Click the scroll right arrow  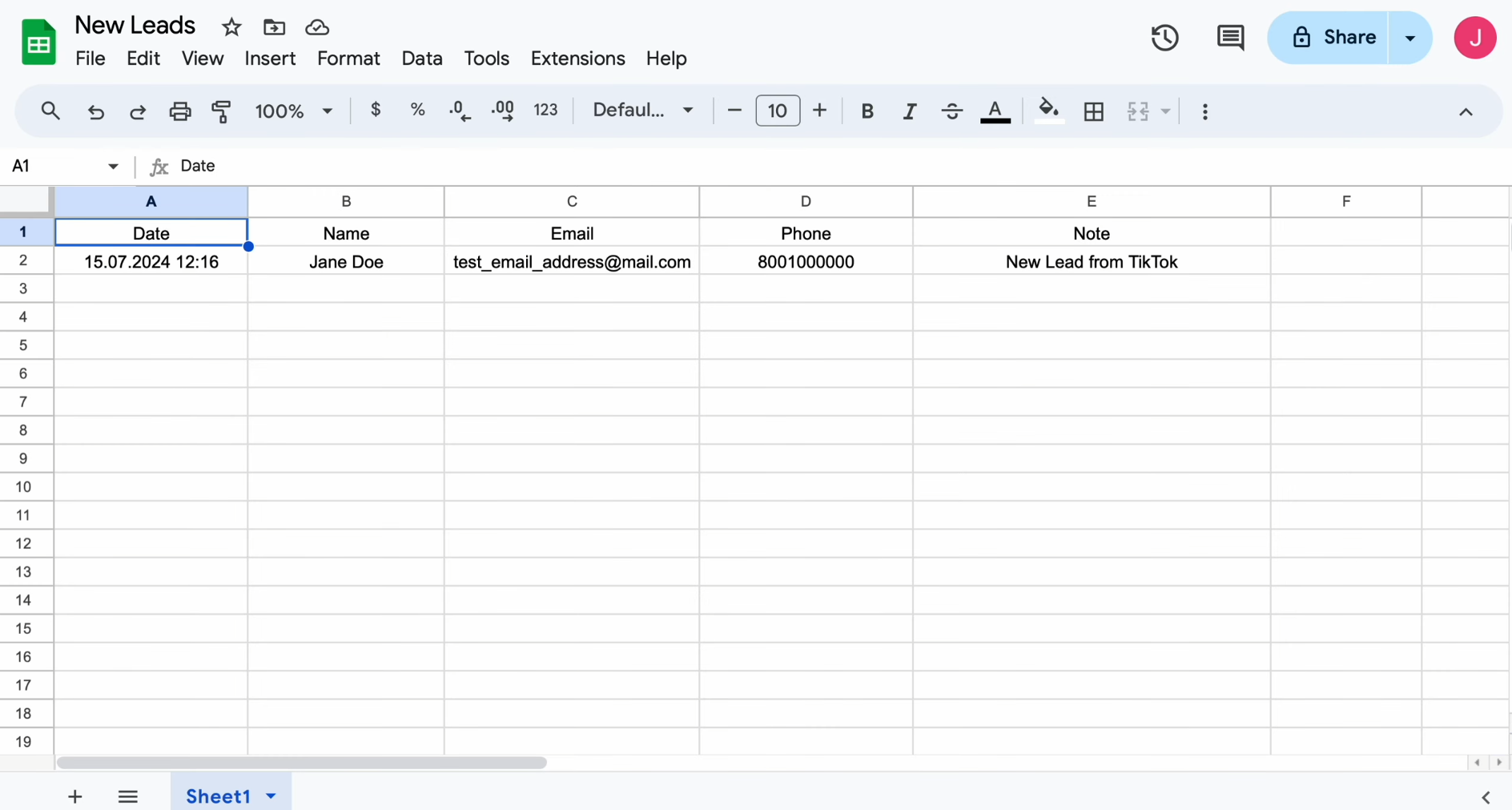coord(1498,763)
